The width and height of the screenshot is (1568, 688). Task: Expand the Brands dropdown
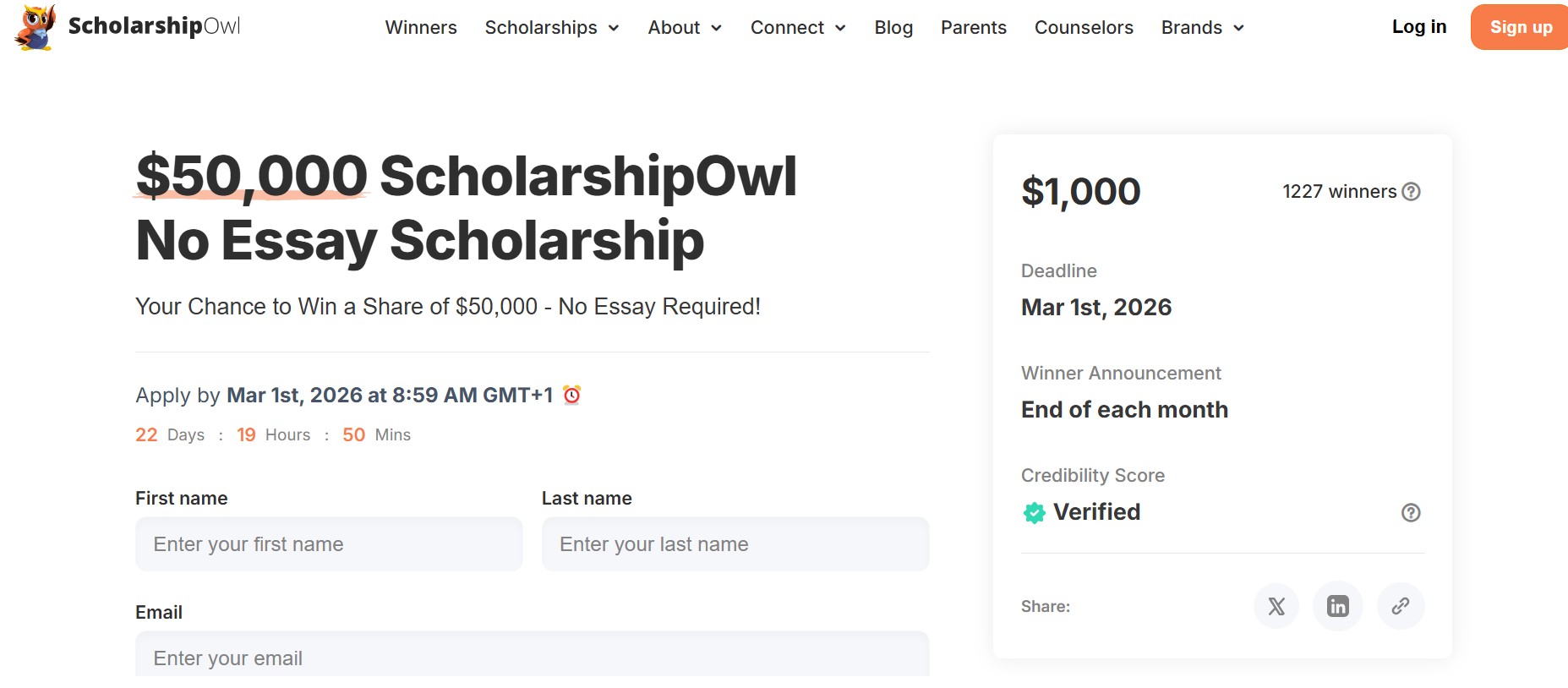[1201, 27]
